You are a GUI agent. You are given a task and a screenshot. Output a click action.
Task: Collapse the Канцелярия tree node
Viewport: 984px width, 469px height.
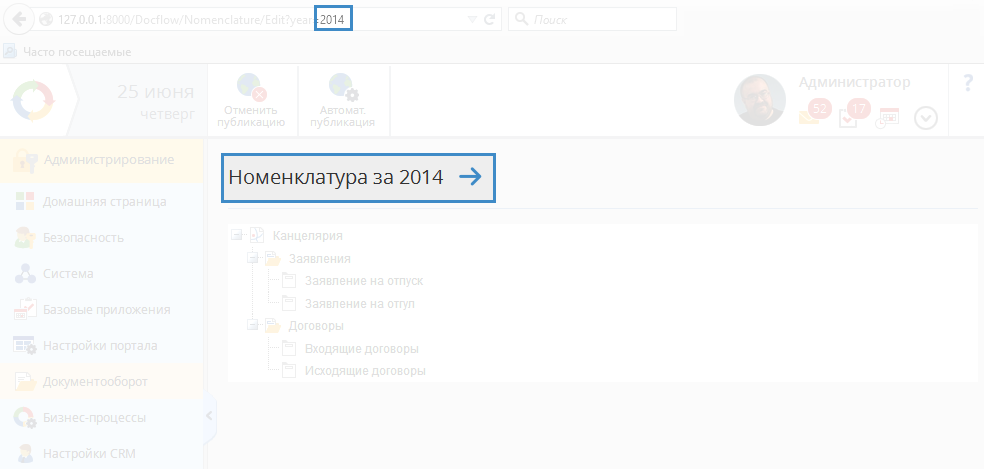236,236
